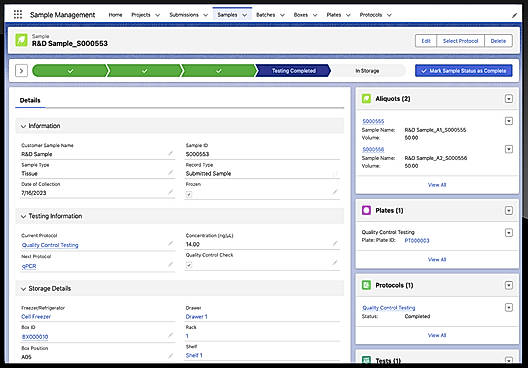The height and width of the screenshot is (368, 528).
Task: Select the Details tab
Action: pos(30,100)
